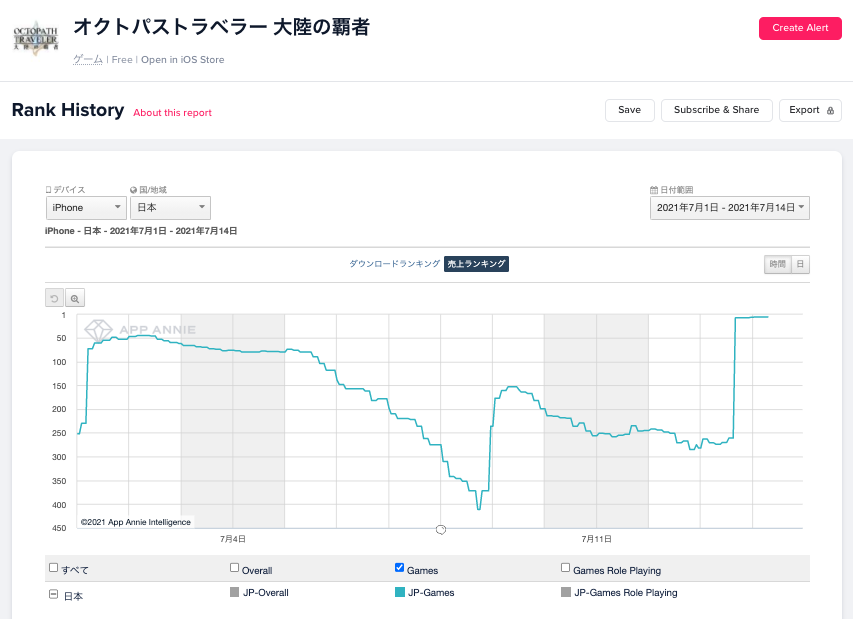Click the globe icon beside 国/地域
The height and width of the screenshot is (619, 853).
(x=133, y=190)
